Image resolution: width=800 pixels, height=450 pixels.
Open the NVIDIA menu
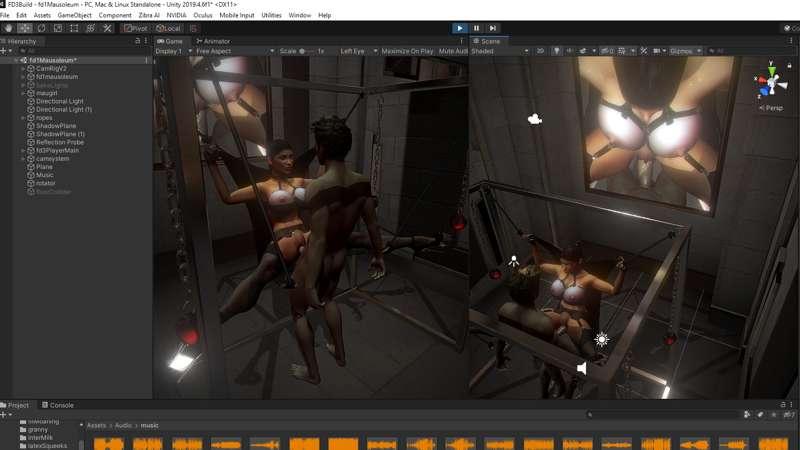pos(177,15)
